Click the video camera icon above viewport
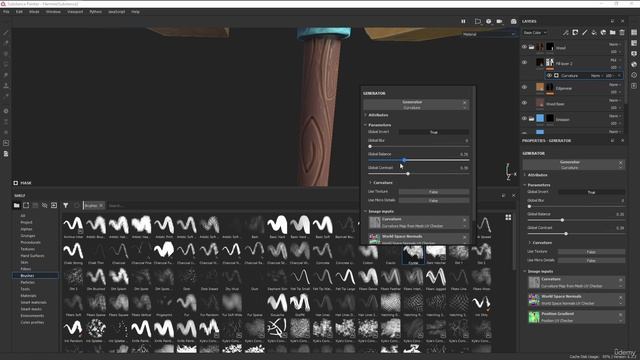Viewport: 640px width, 360px height. click(x=500, y=21)
